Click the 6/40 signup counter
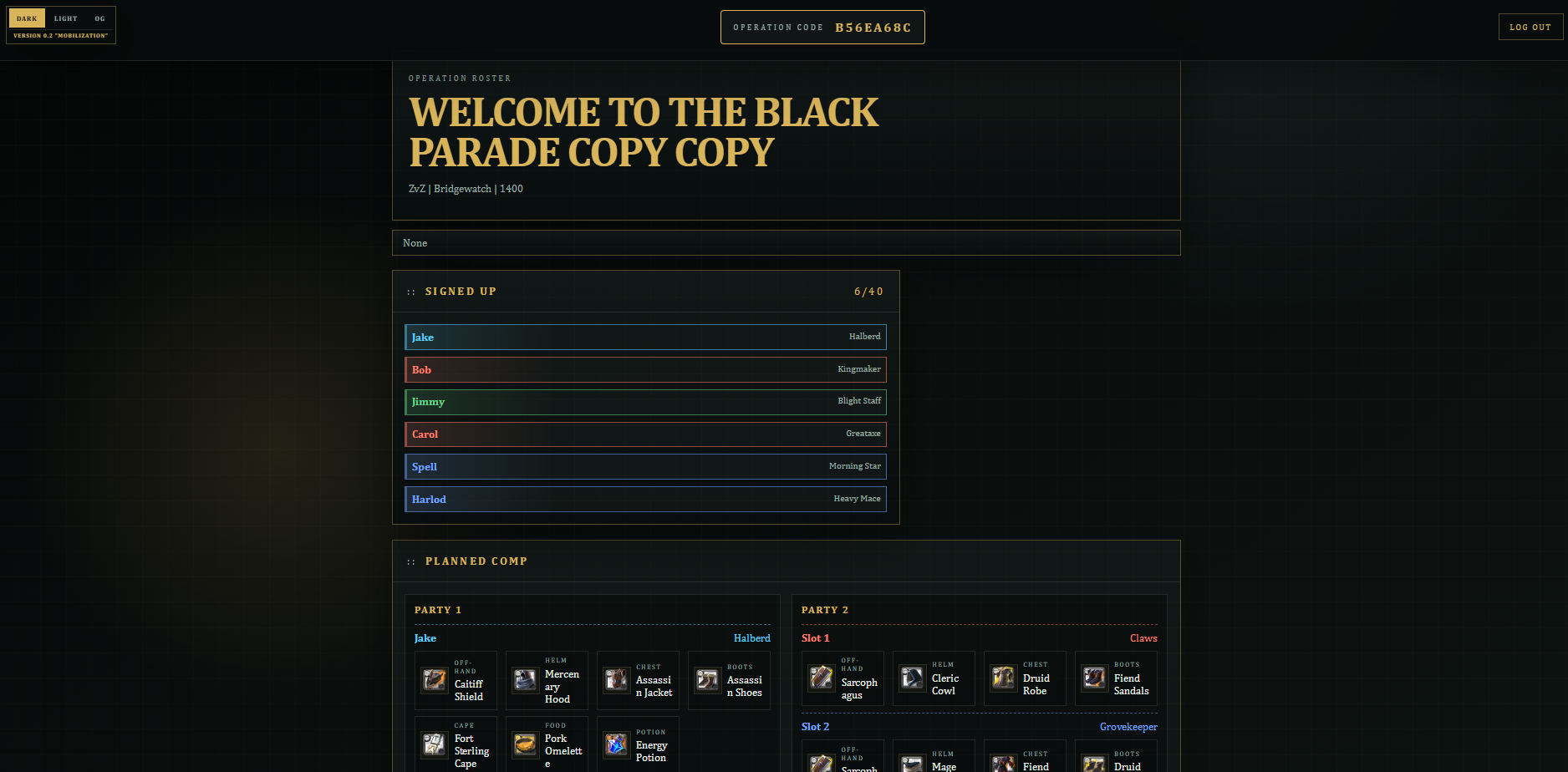 pos(868,292)
